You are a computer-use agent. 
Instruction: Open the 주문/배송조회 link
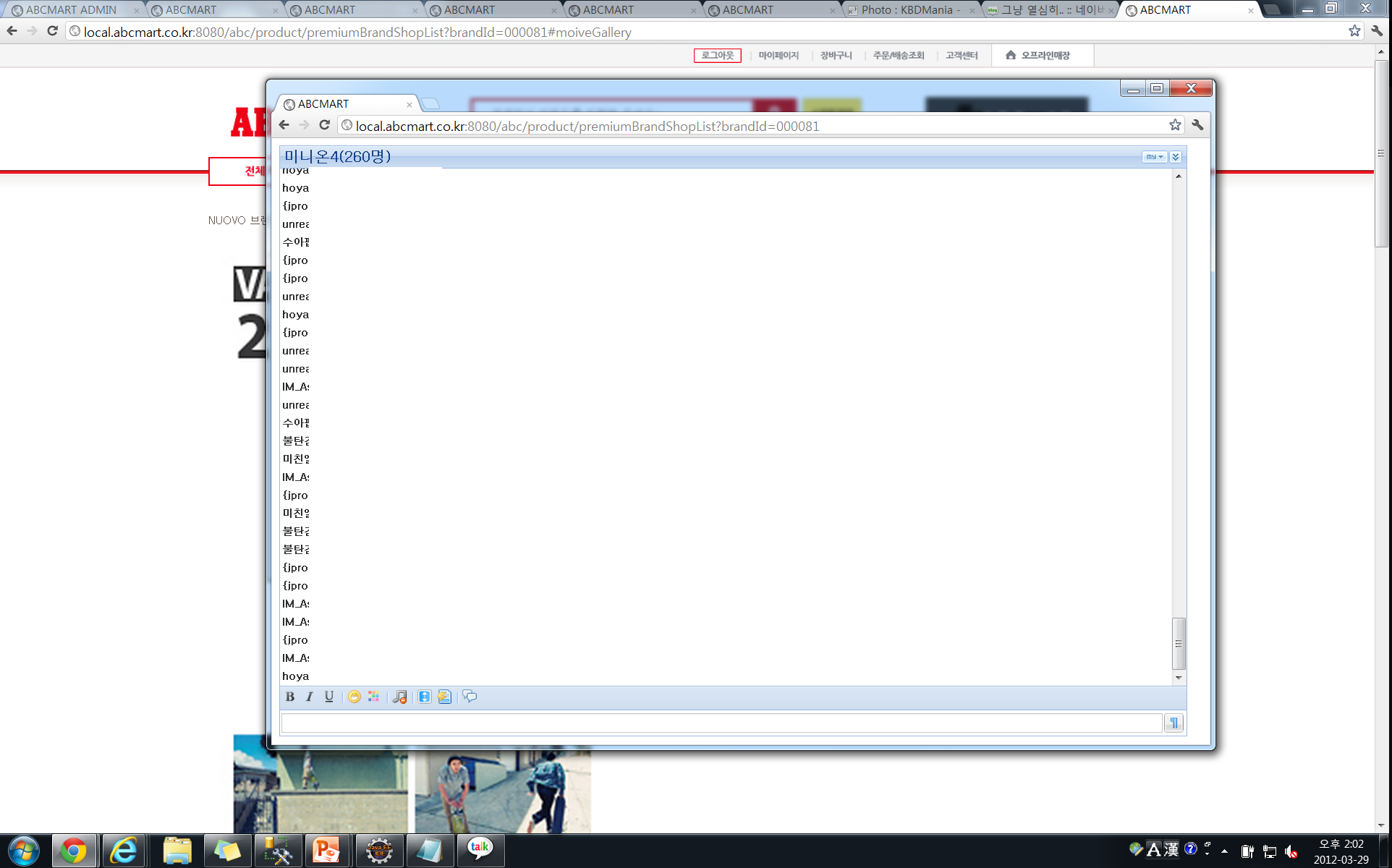pos(899,56)
